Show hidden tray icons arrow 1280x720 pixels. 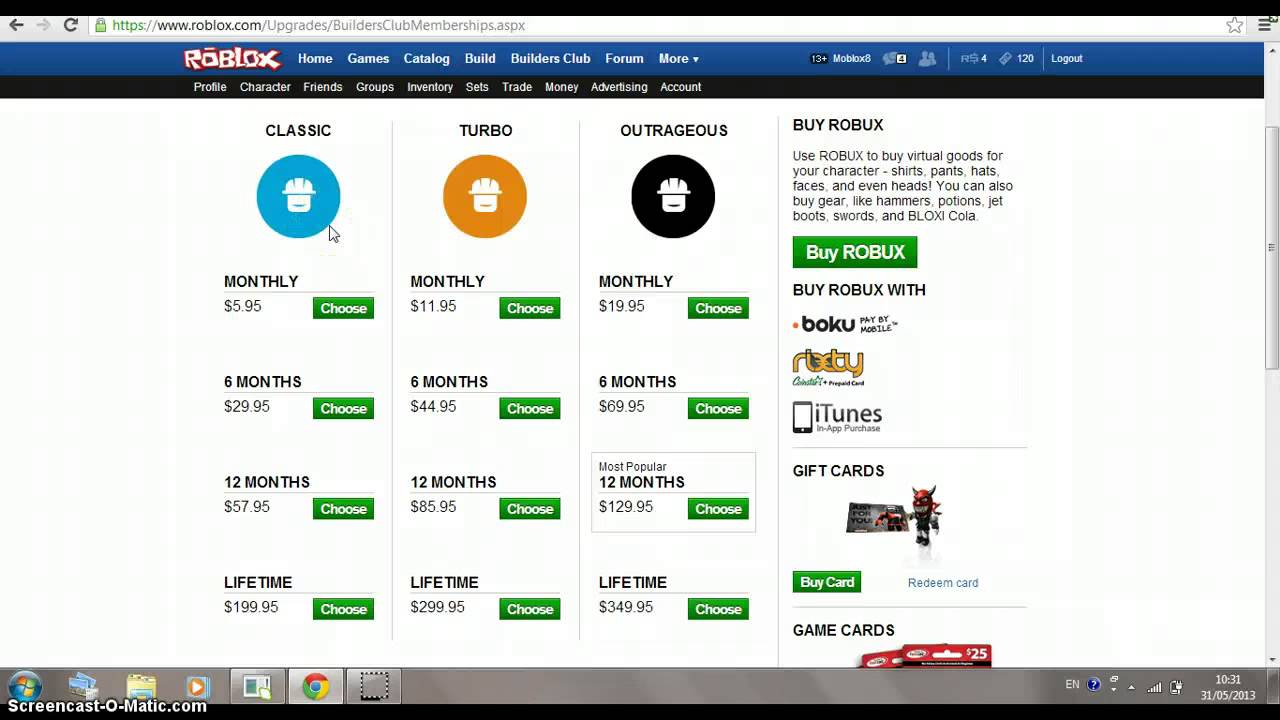point(1132,686)
